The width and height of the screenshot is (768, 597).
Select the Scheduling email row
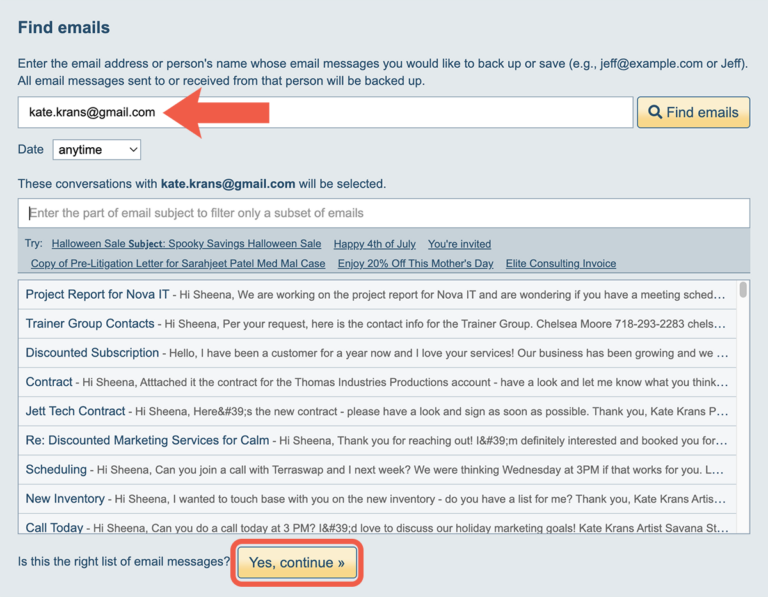coord(377,470)
